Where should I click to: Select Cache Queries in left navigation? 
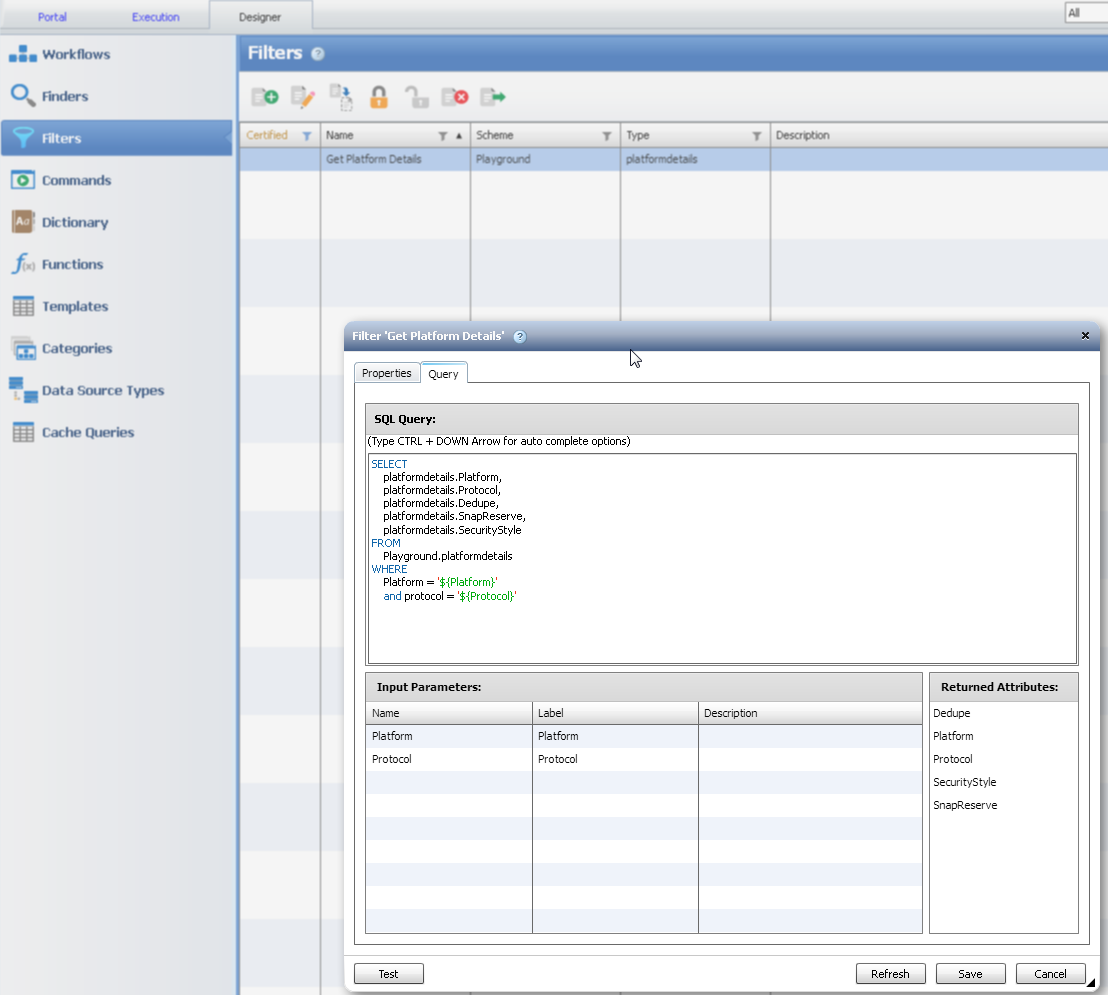click(x=87, y=432)
